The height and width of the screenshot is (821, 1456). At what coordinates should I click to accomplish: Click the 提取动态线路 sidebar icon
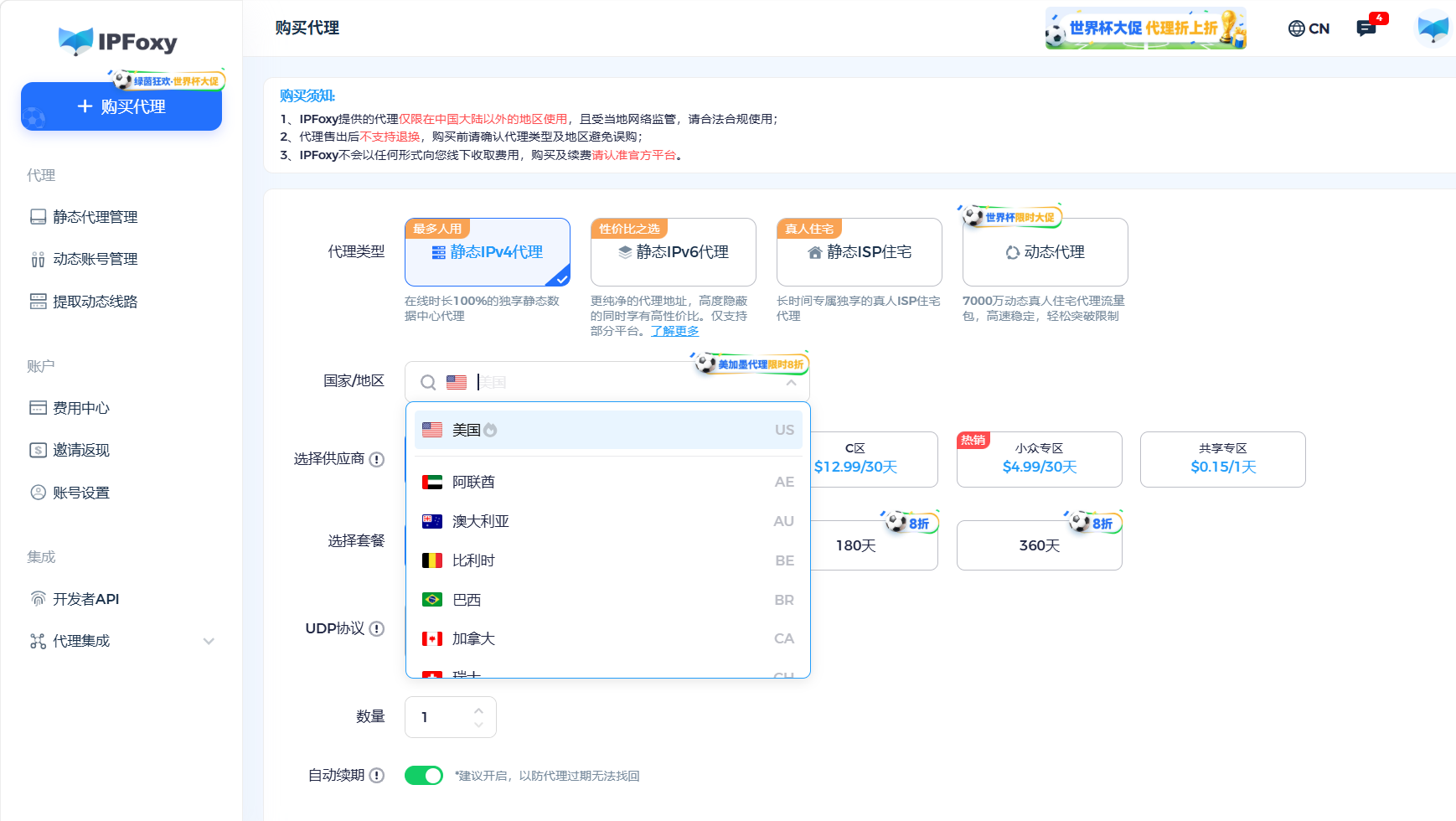38,302
